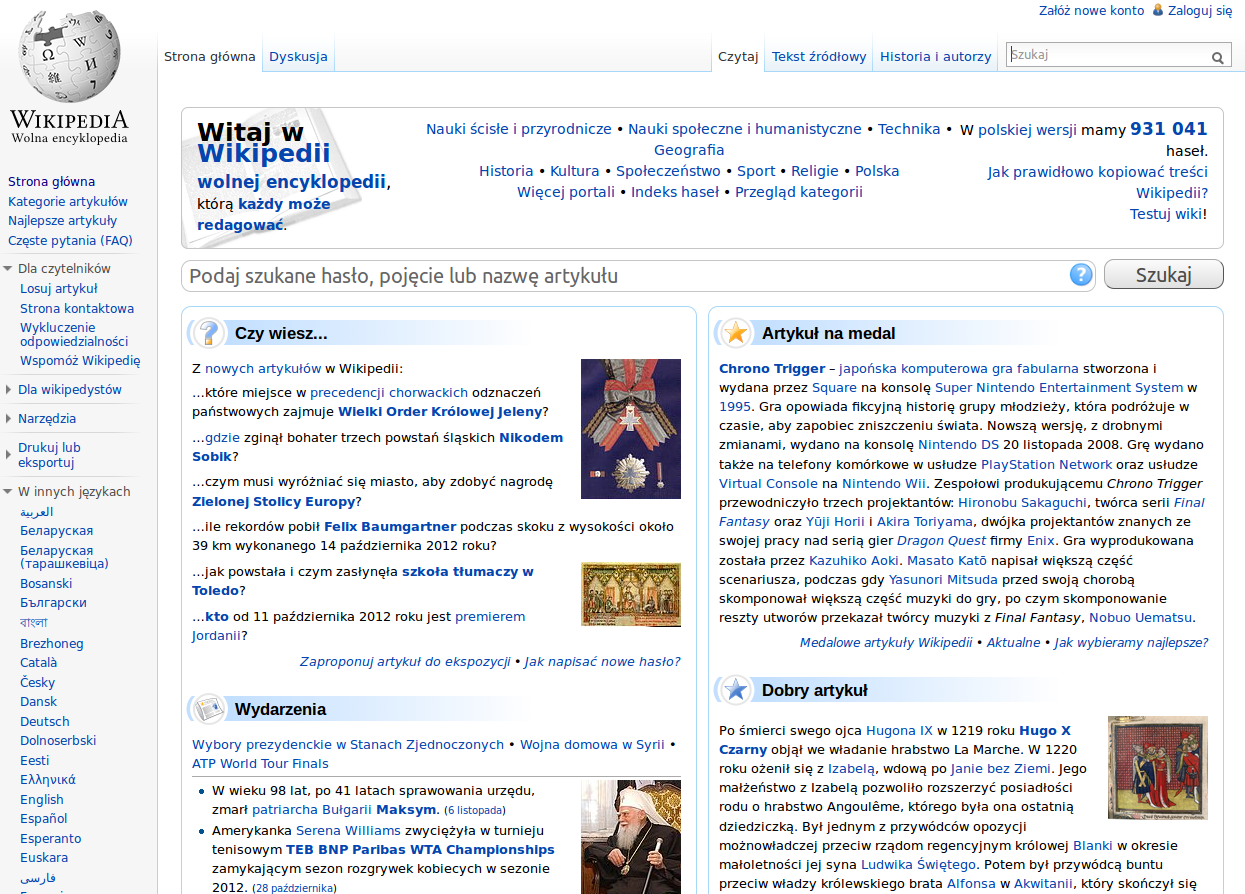1245x894 pixels.
Task: Click Zaproponuj artykuł do ekspozycji link
Action: click(405, 661)
